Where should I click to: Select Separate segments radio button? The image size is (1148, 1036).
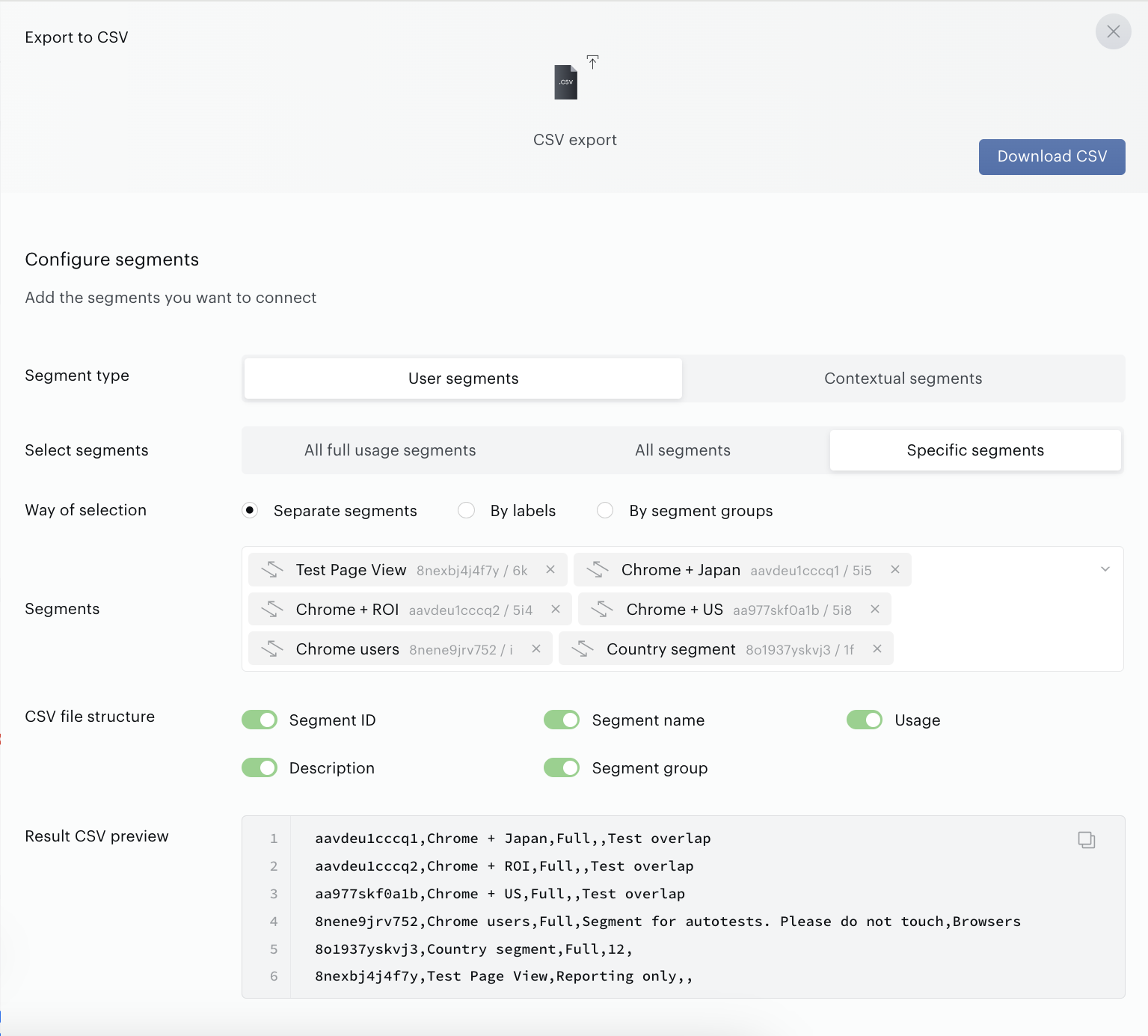pos(250,510)
